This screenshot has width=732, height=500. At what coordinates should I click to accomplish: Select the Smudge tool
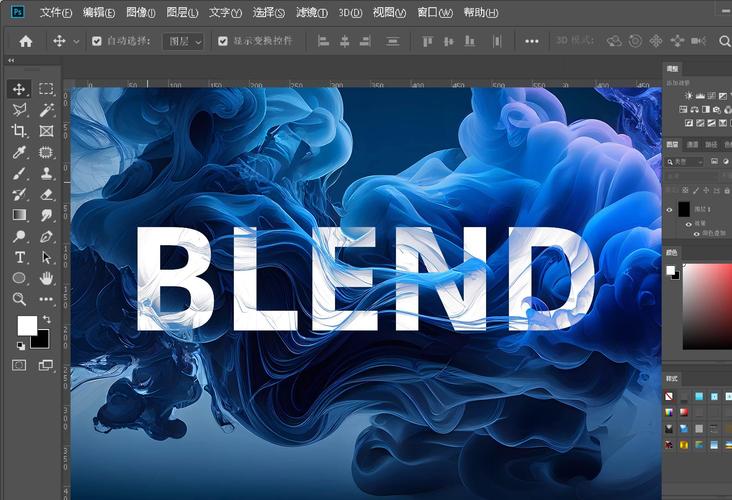pos(46,215)
